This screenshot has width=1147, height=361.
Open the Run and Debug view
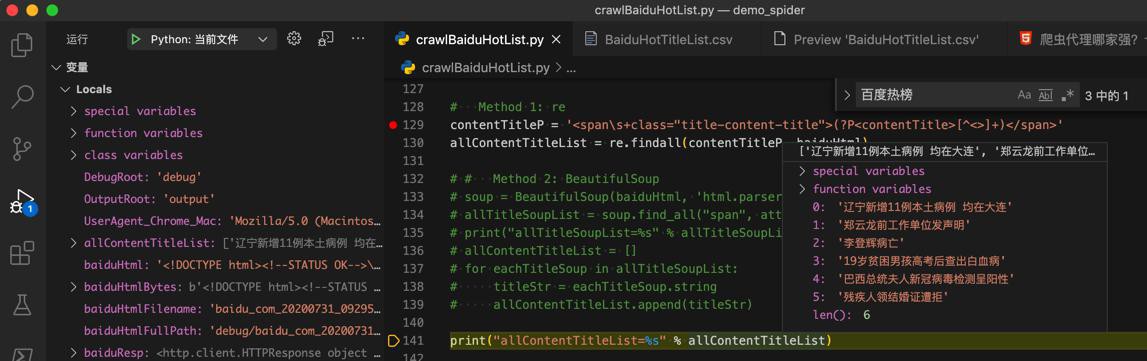(x=22, y=202)
